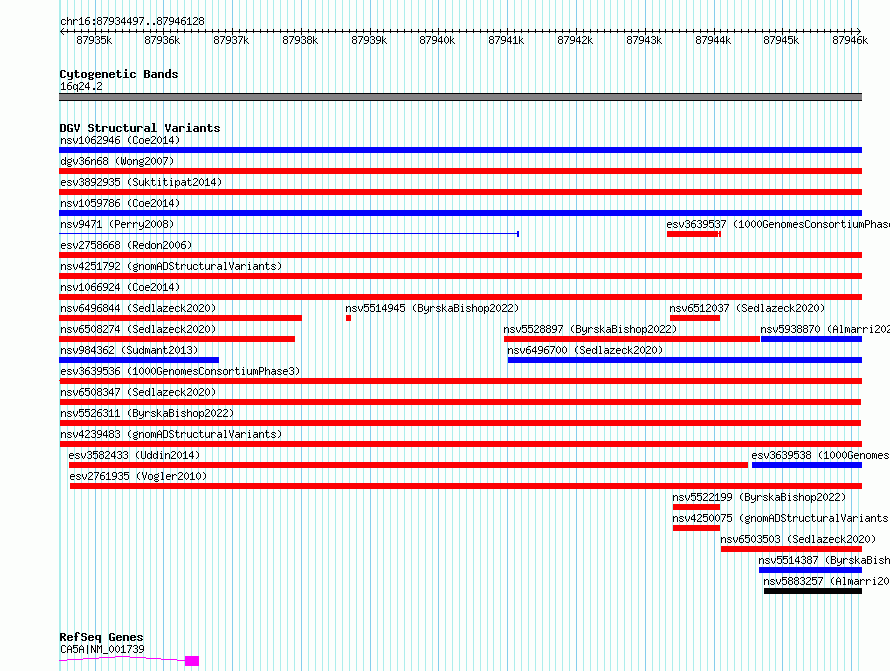Select nsv6496700 (Sedlazeck2020) label
Image resolution: width=890 pixels, height=671 pixels.
[x=585, y=350]
